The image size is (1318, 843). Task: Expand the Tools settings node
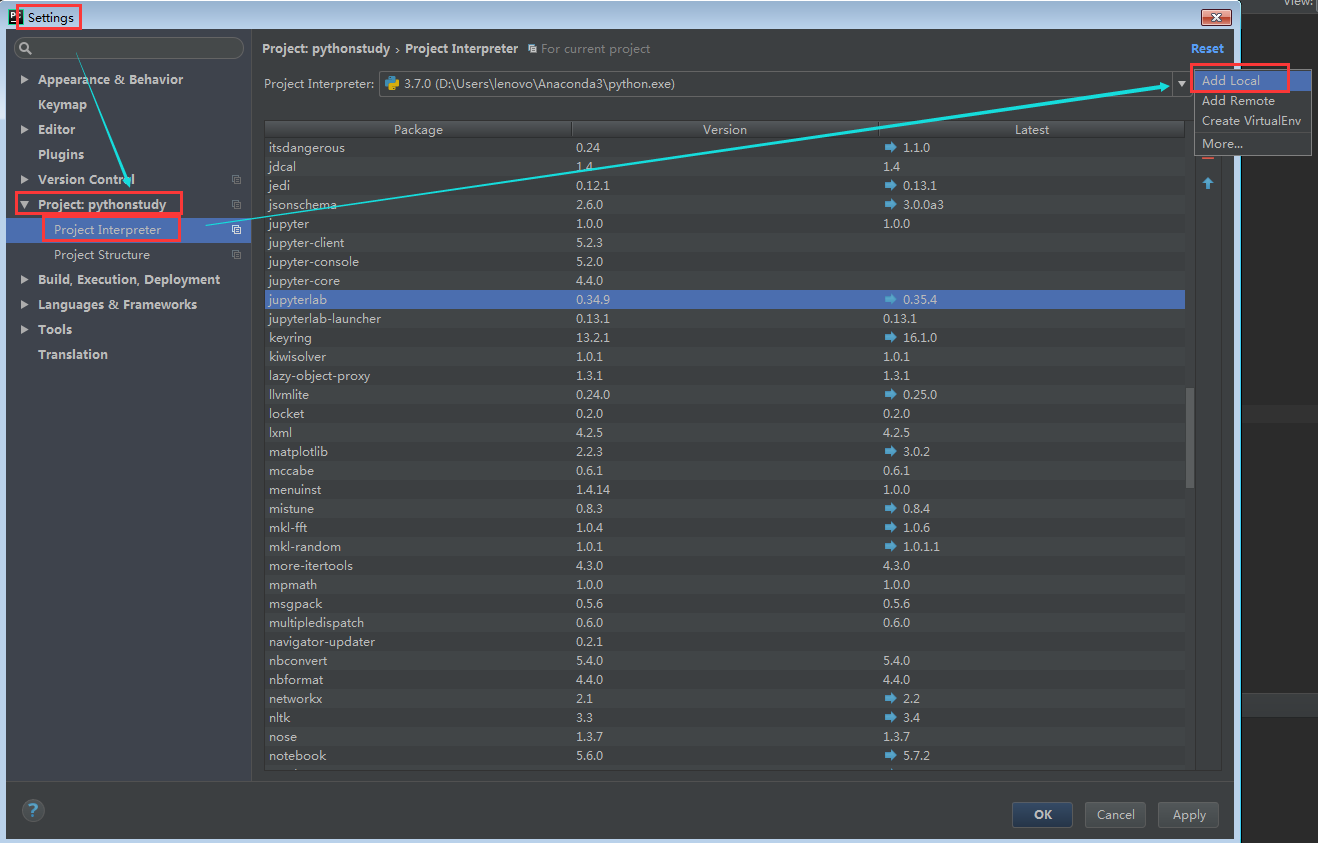pyautogui.click(x=25, y=330)
